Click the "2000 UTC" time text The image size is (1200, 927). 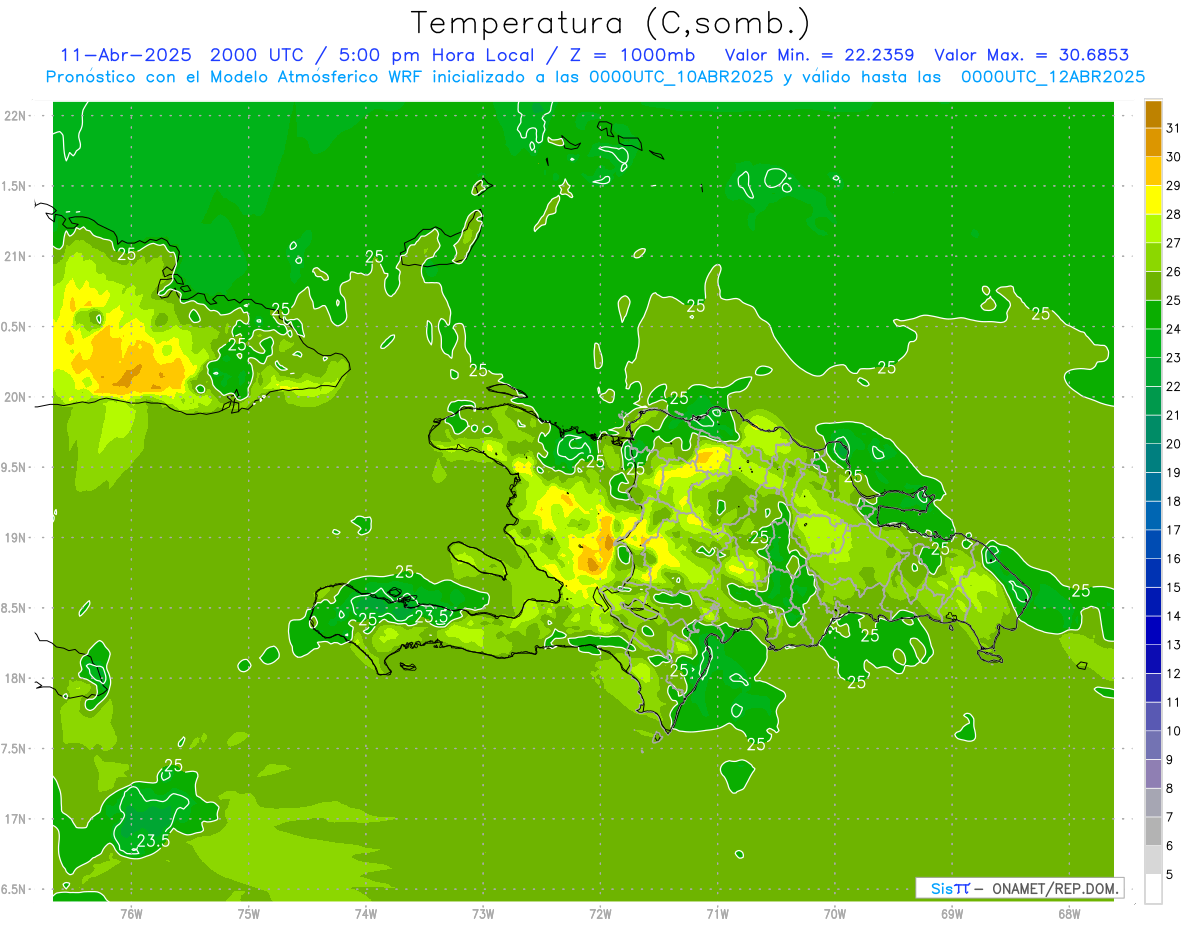click(259, 55)
